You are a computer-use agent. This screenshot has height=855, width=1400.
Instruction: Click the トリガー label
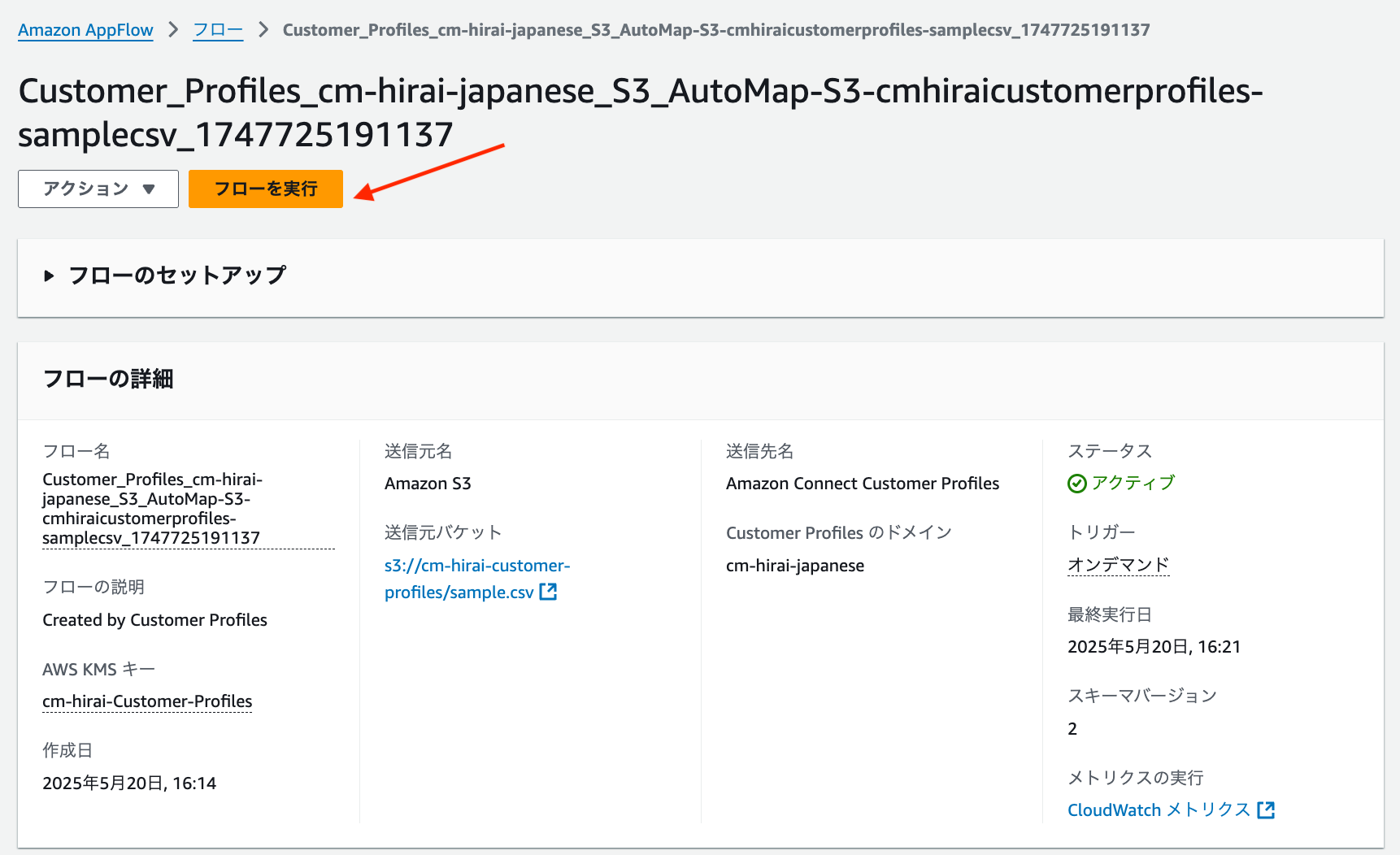point(1101,532)
